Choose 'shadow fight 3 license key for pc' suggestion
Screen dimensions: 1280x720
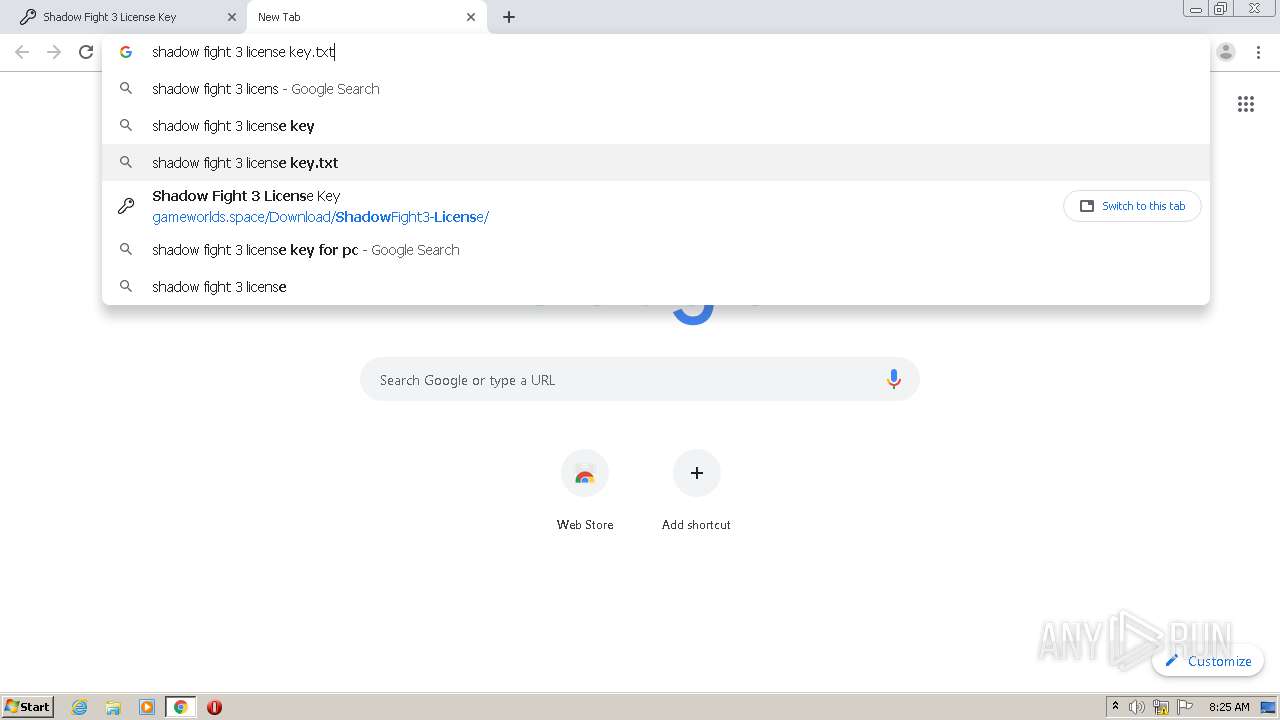(656, 250)
